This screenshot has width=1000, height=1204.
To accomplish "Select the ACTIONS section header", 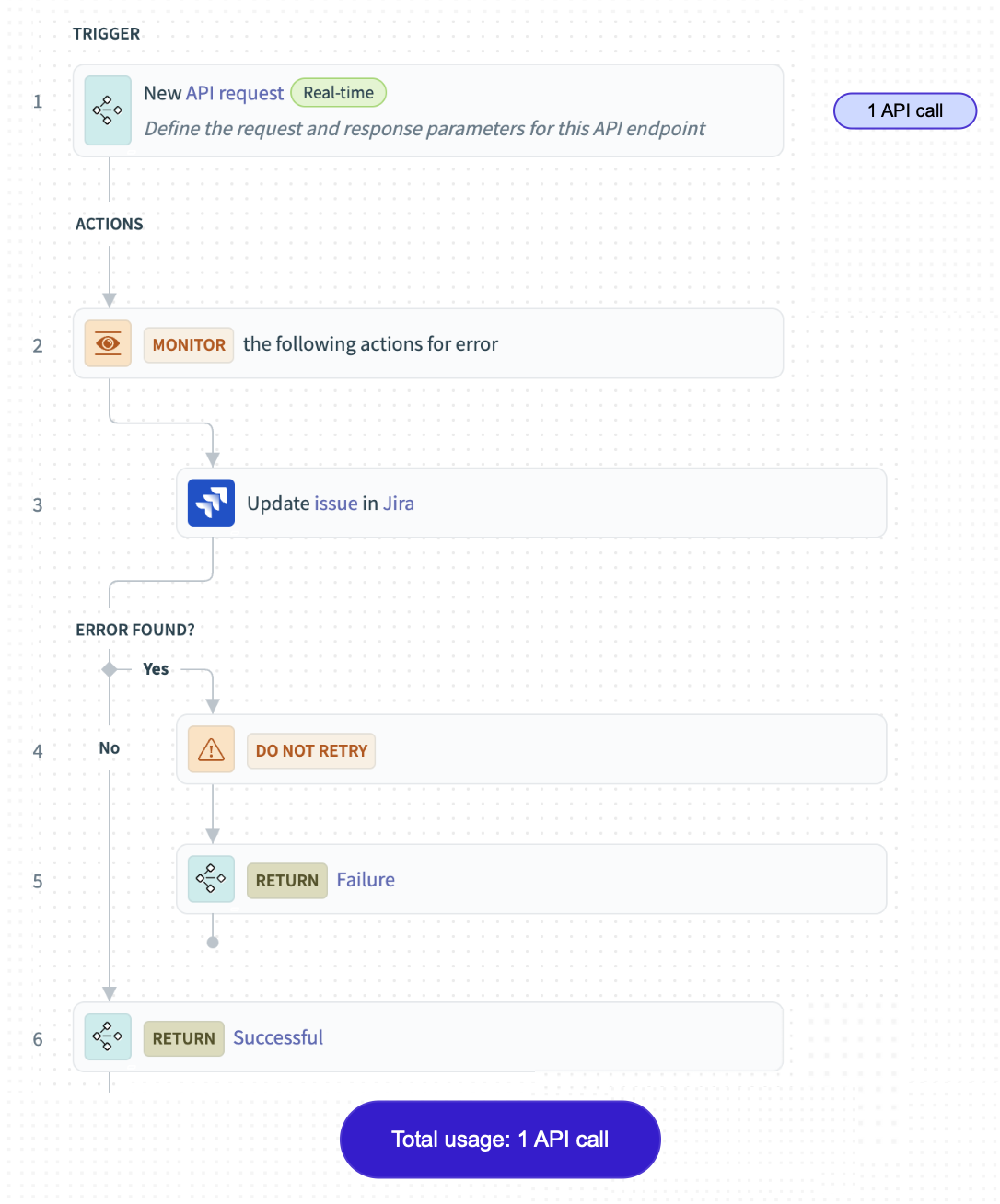I will (x=109, y=224).
